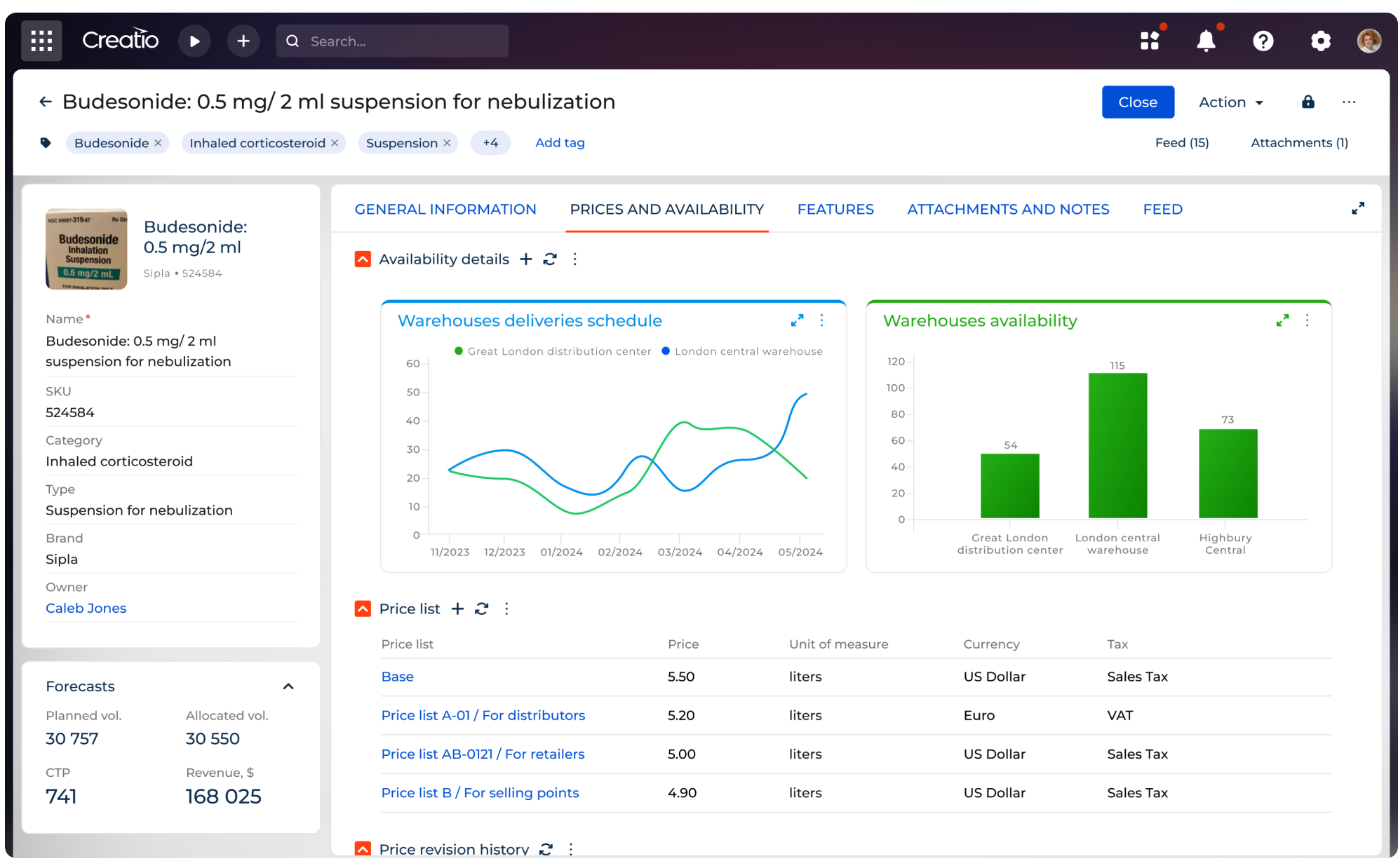The height and width of the screenshot is (868, 1398).
Task: Collapse the Price list section
Action: [363, 608]
